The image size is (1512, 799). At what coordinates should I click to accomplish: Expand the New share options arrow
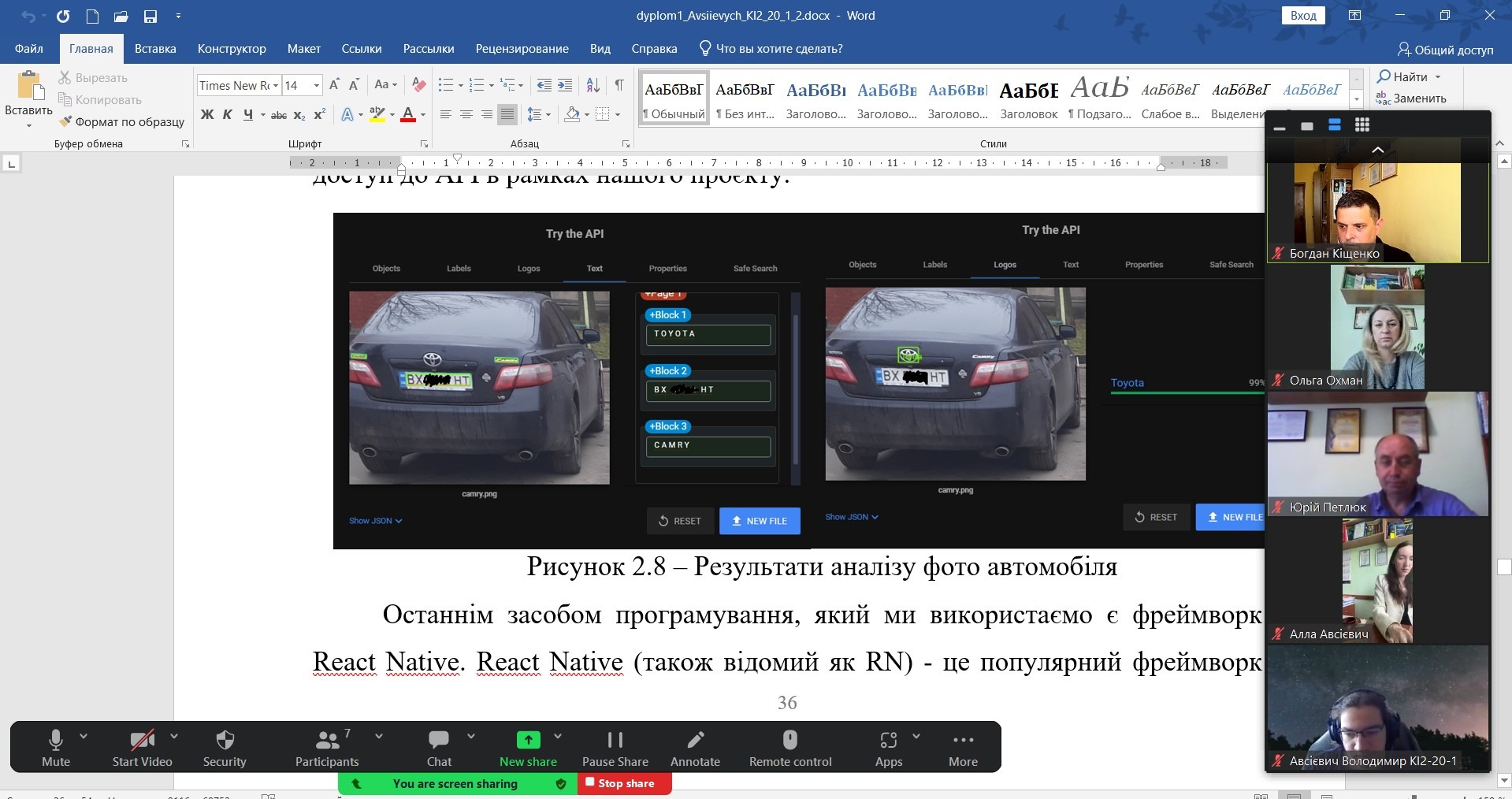click(x=558, y=737)
